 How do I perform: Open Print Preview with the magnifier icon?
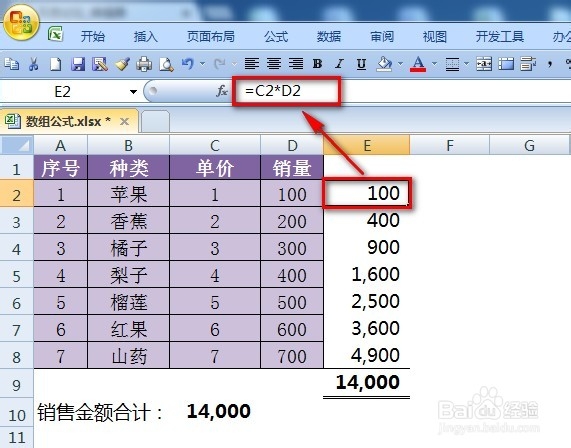[x=166, y=64]
